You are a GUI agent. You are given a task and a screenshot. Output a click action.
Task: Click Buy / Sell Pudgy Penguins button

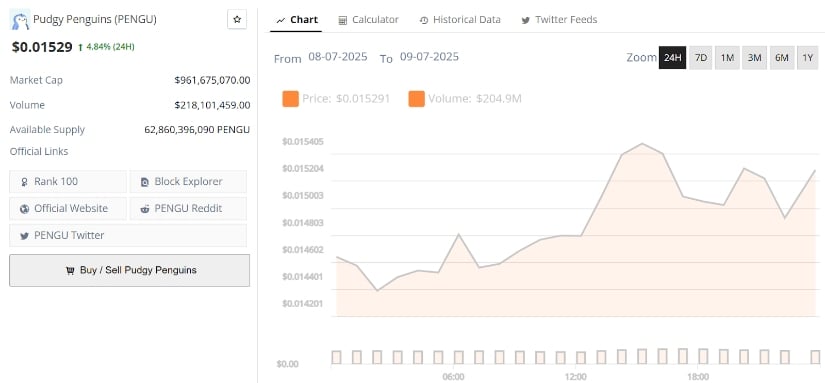click(129, 270)
